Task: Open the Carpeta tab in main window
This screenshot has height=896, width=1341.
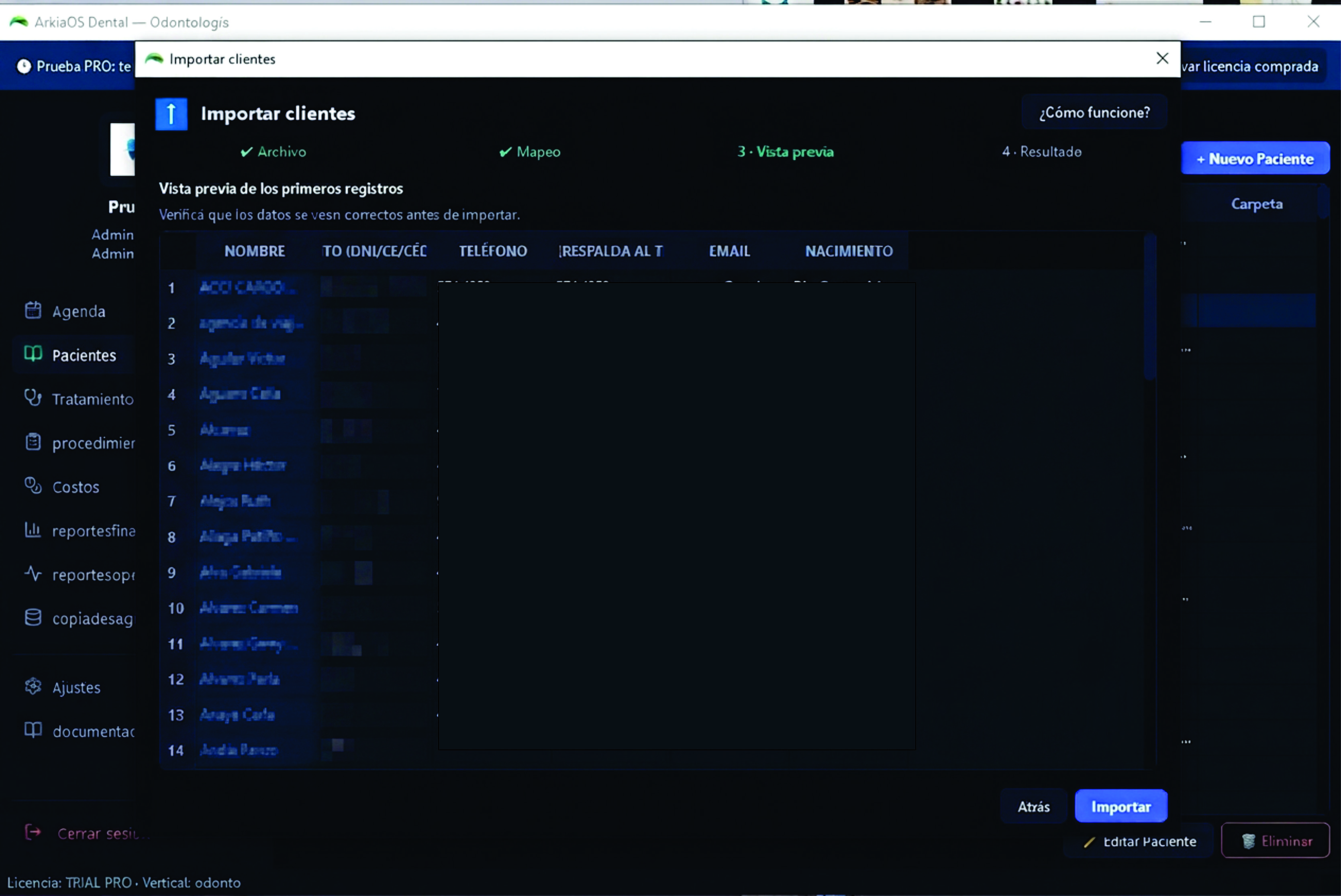Action: (x=1256, y=204)
